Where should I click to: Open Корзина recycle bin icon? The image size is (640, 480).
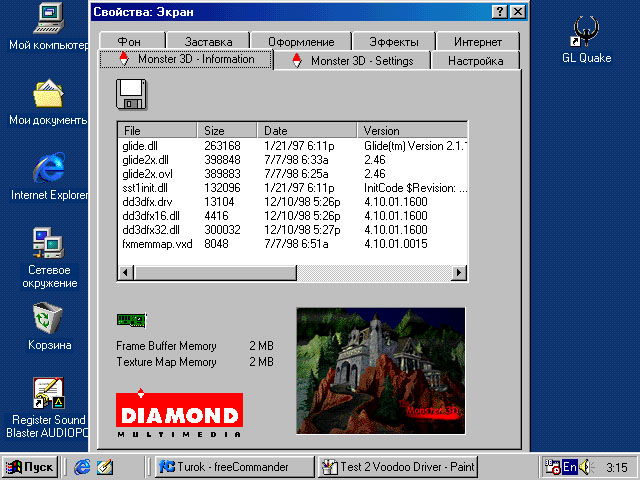(48, 318)
